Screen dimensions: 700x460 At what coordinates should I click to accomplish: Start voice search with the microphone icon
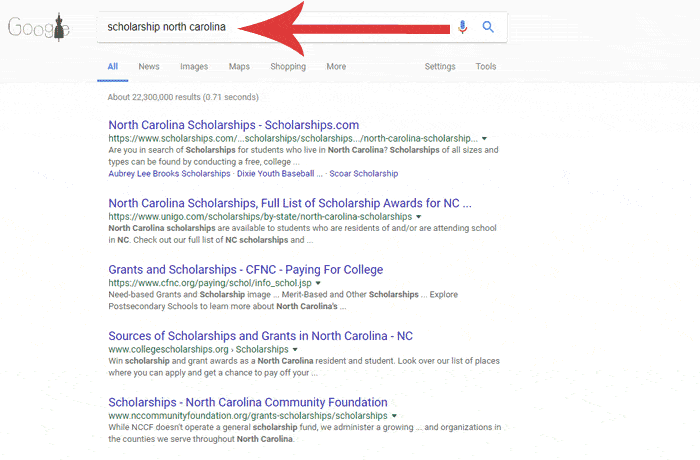click(462, 27)
